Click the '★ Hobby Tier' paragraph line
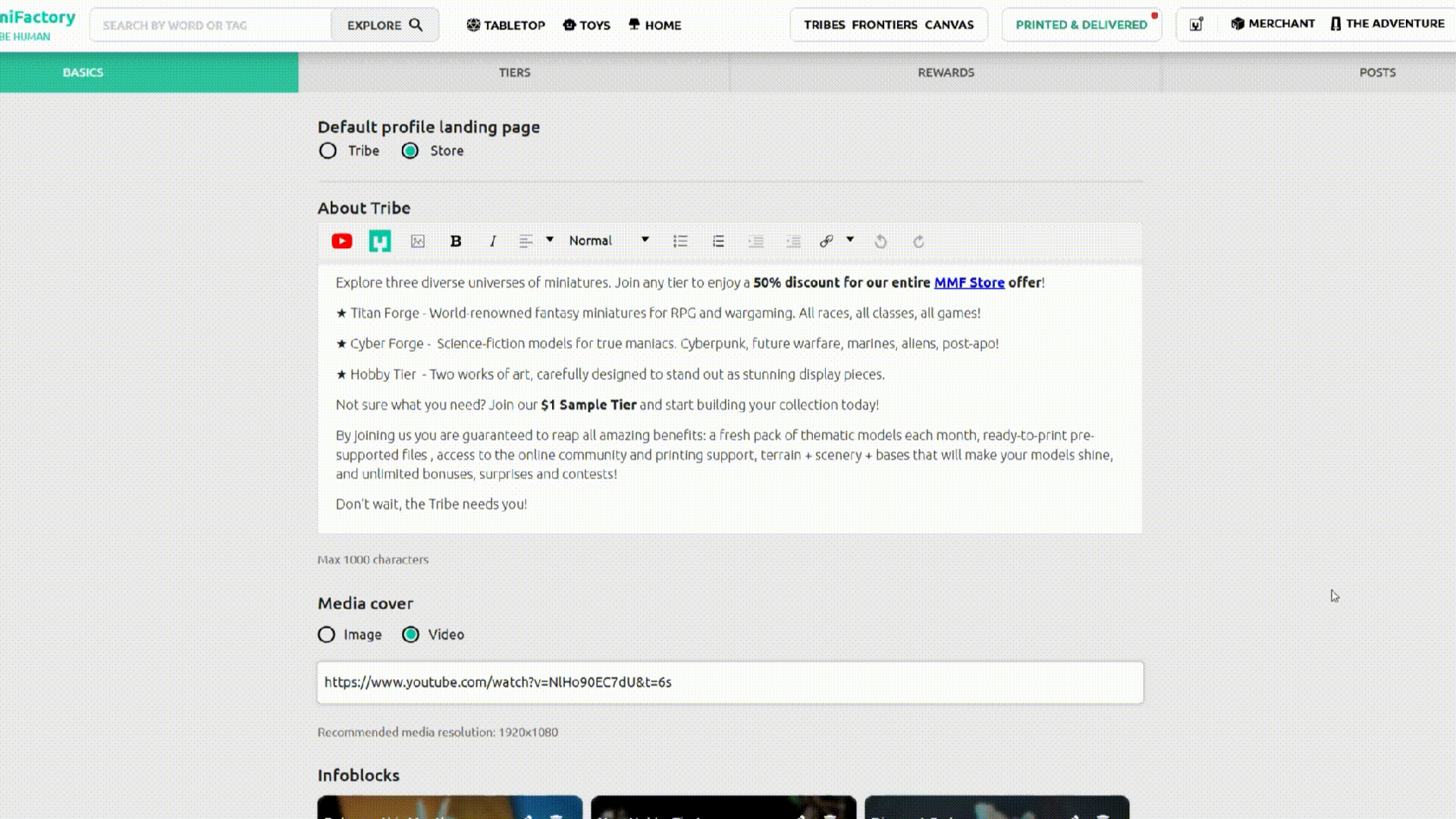This screenshot has width=1456, height=819. pos(610,375)
